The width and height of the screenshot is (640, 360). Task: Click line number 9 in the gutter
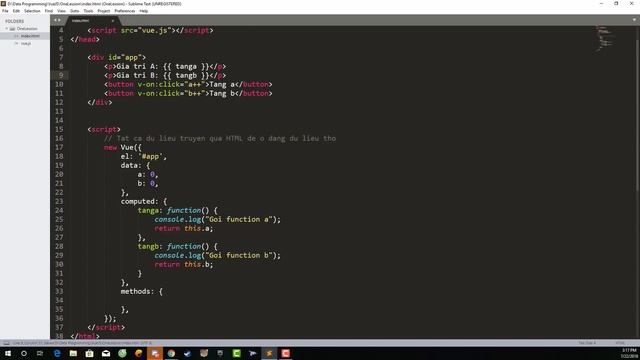[61, 75]
